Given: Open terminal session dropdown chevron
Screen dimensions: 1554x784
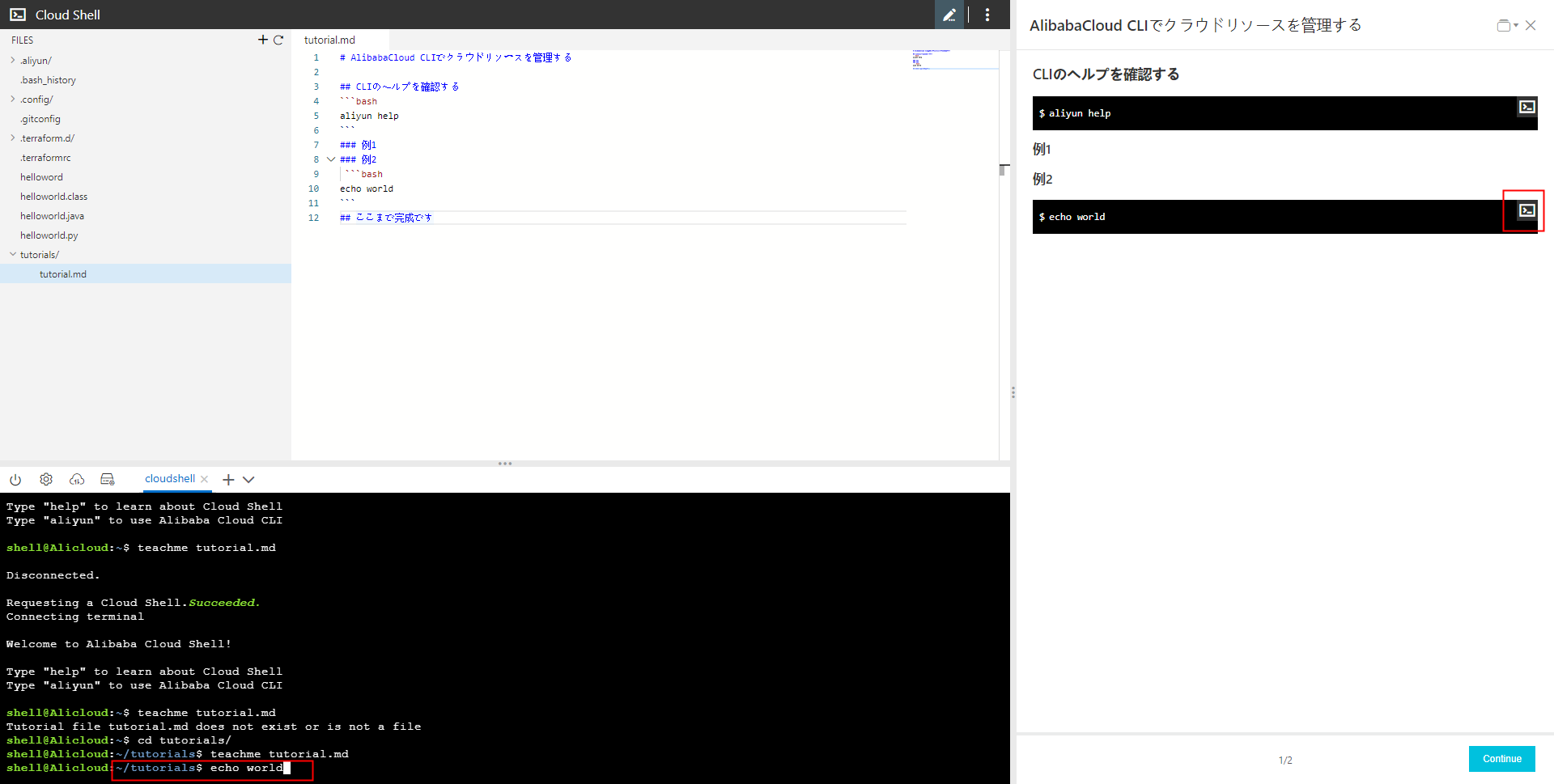Looking at the screenshot, I should click(248, 480).
